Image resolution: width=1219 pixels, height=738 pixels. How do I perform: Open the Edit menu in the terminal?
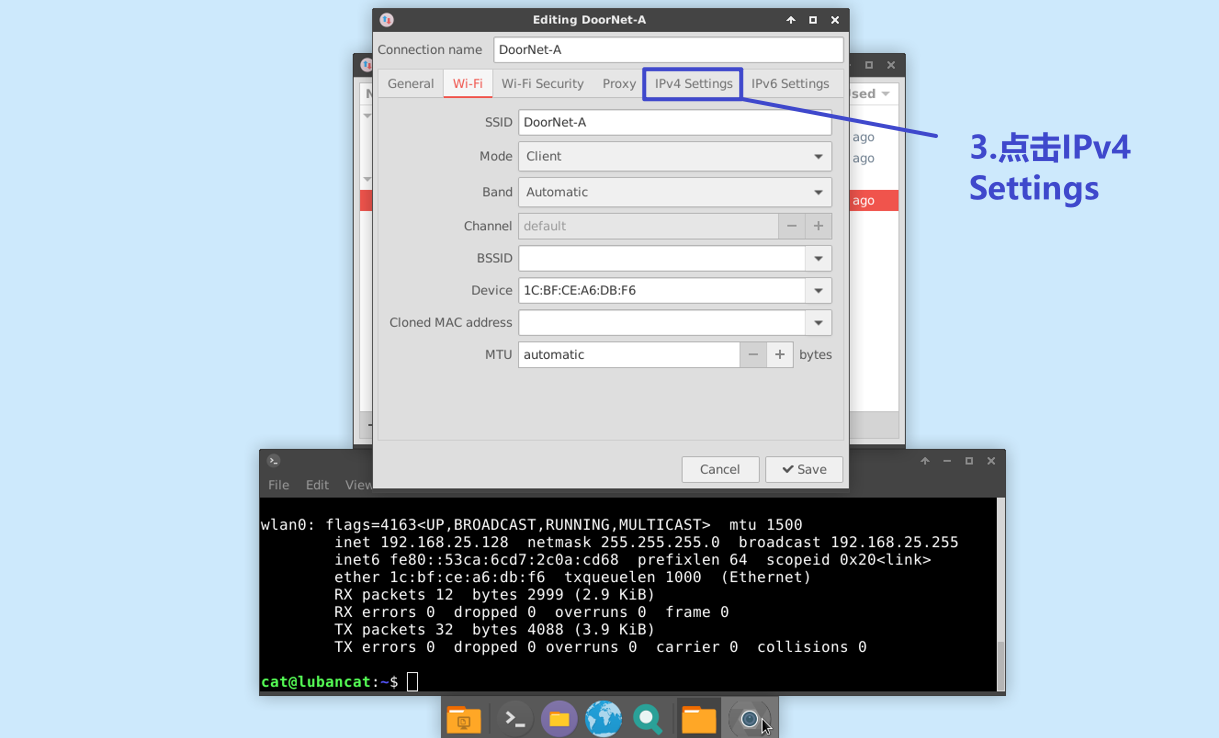tap(317, 484)
